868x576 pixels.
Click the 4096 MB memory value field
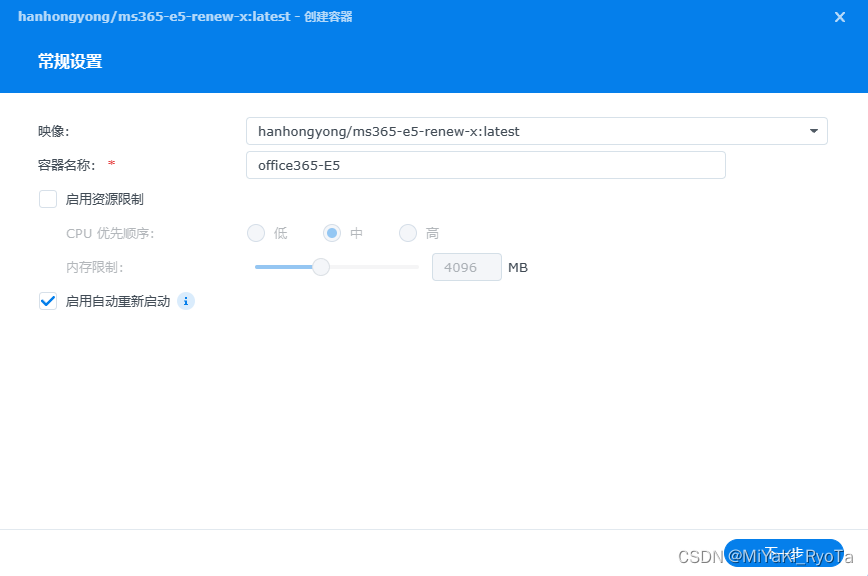(467, 267)
